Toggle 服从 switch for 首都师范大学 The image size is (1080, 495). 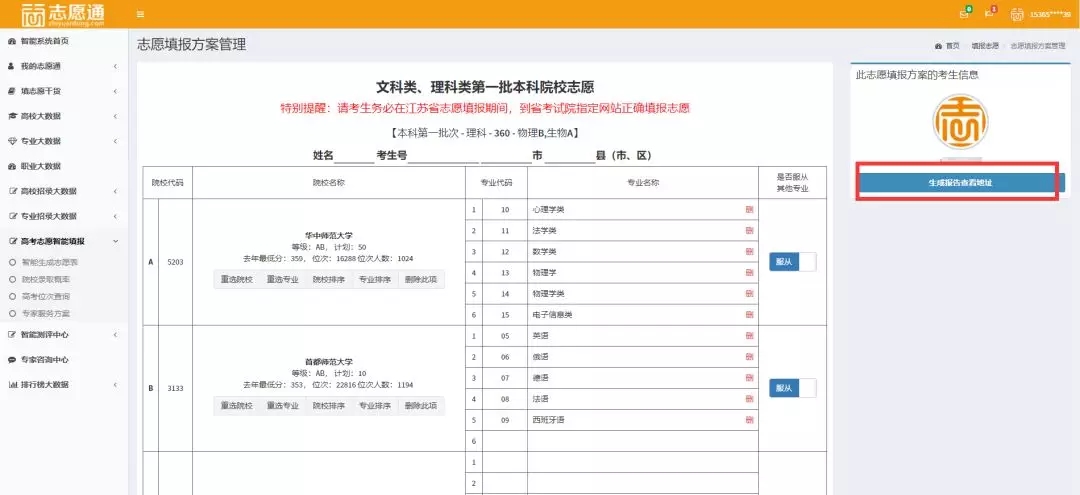(x=792, y=388)
